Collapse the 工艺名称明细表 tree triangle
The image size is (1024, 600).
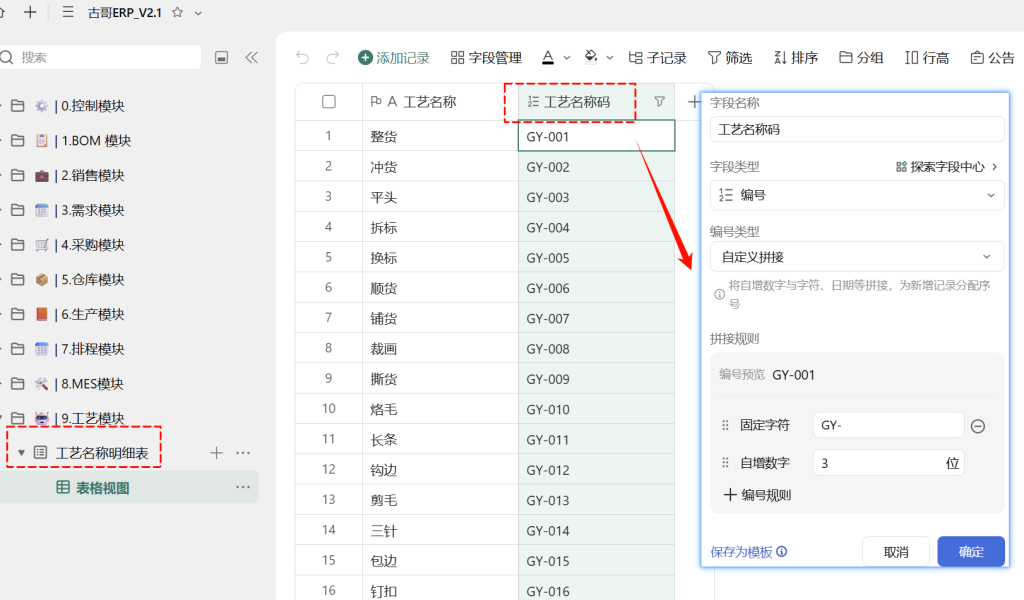coord(21,452)
